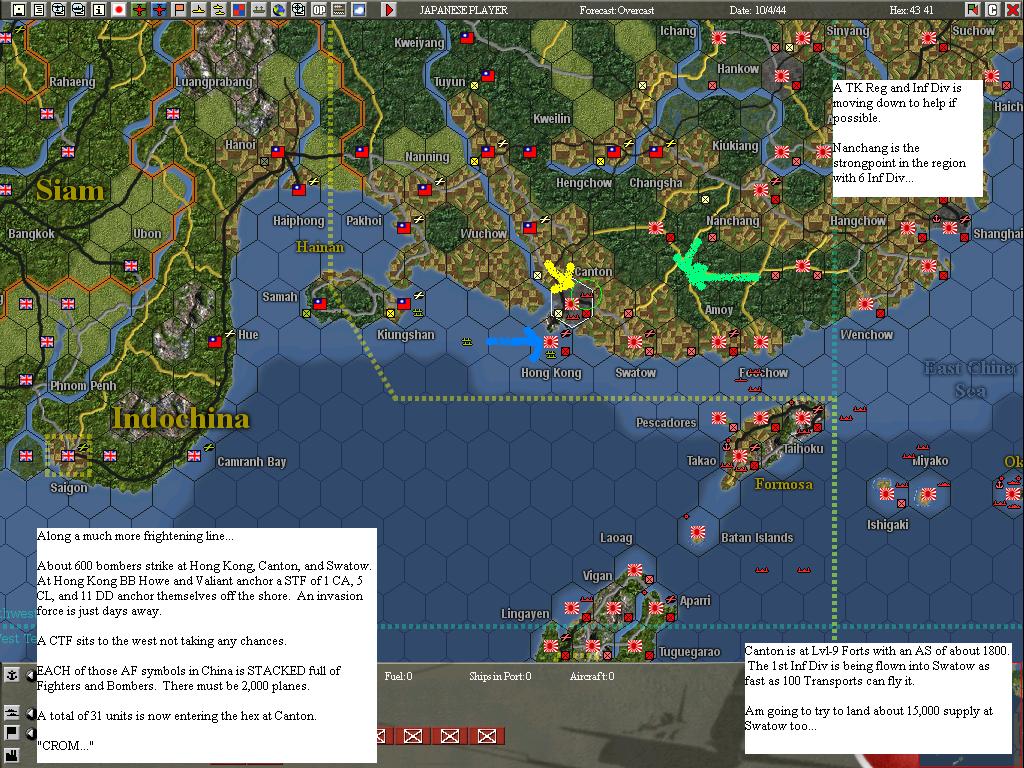
Task: Toggle the cloud weather display icon
Action: pos(359,10)
